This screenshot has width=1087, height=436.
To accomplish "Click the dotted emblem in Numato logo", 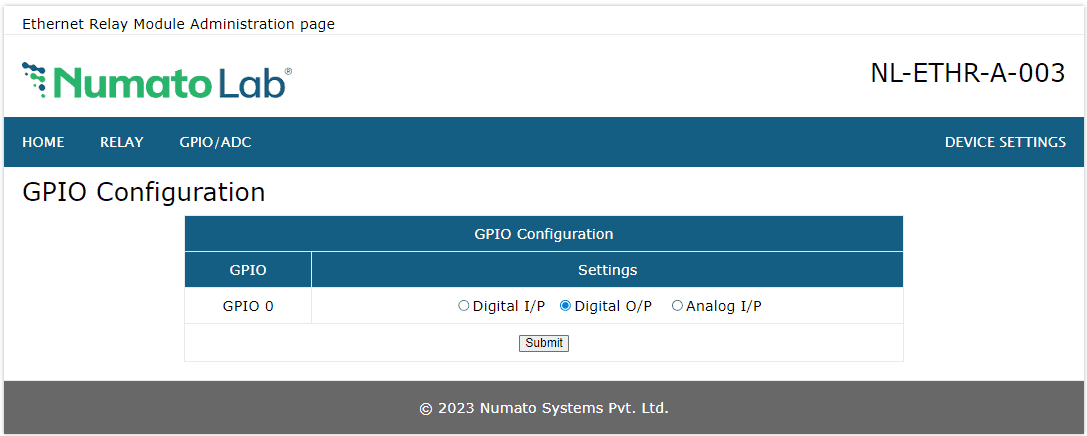I will pos(34,78).
